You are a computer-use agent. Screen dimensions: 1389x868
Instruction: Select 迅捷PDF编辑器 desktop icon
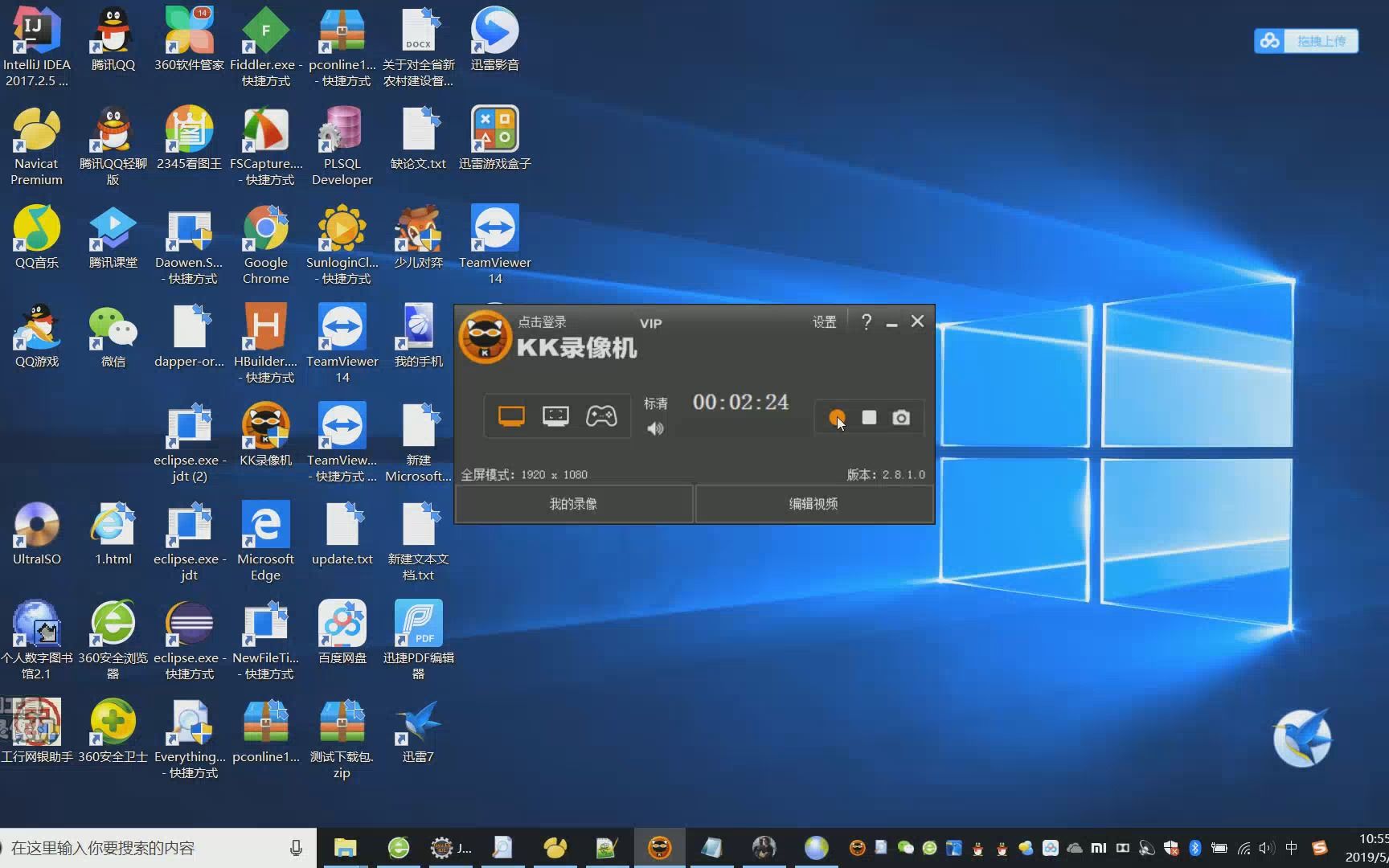click(x=419, y=640)
